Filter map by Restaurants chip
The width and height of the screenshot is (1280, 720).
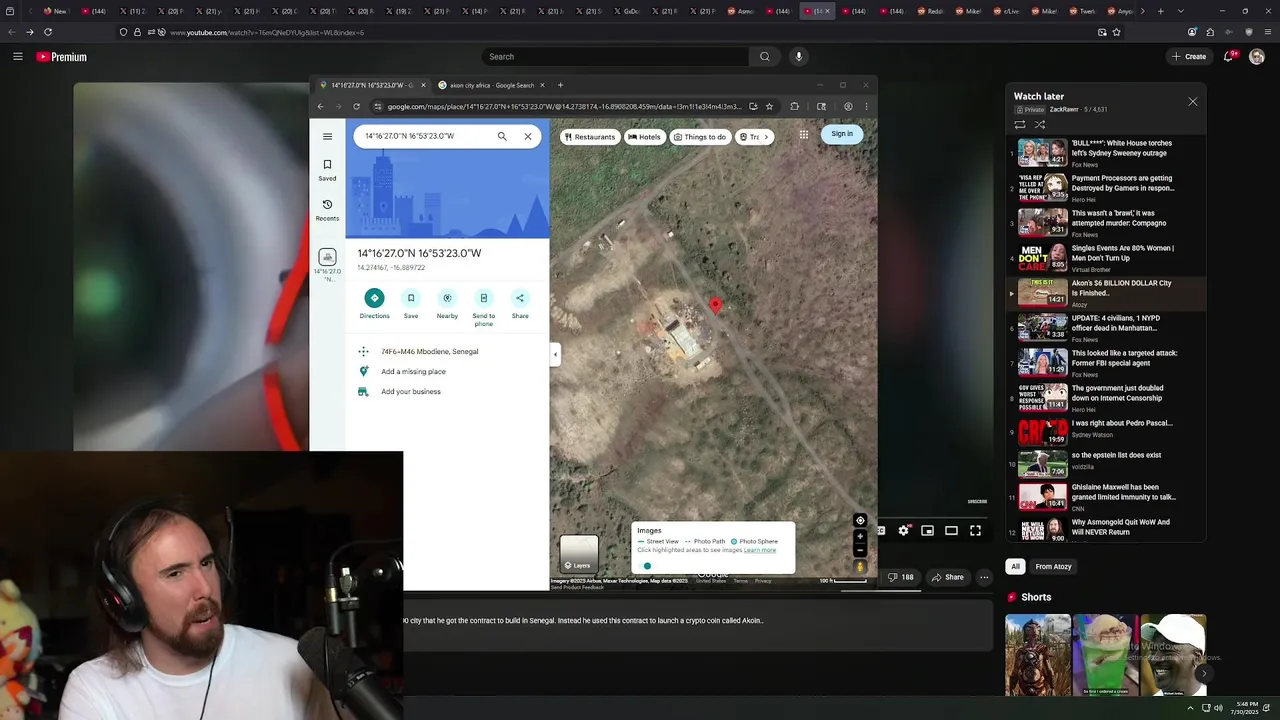[589, 137]
